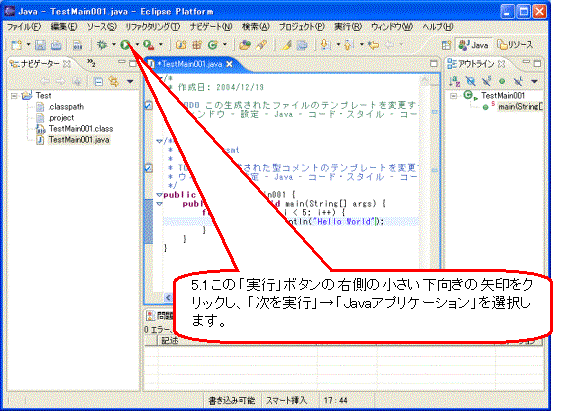Click the Open Type toolbar icon
This screenshot has height=411, width=565.
[245, 45]
